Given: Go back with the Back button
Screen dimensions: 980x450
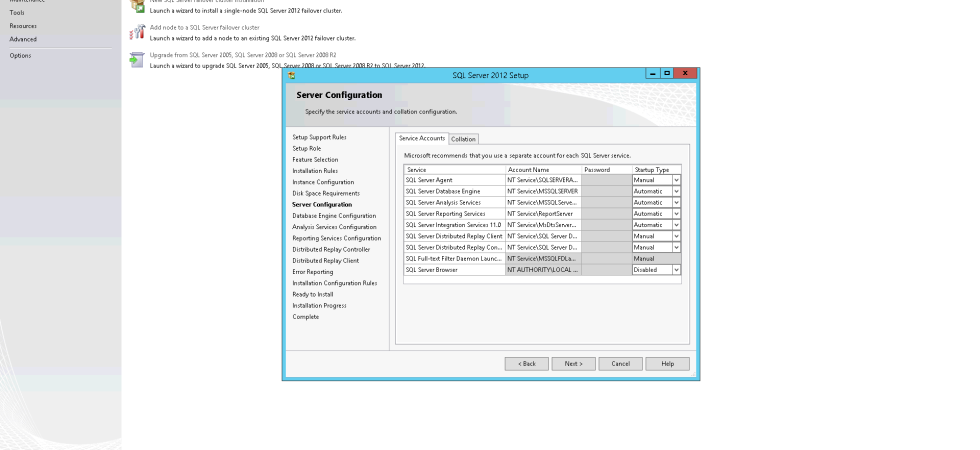Looking at the screenshot, I should [x=526, y=364].
